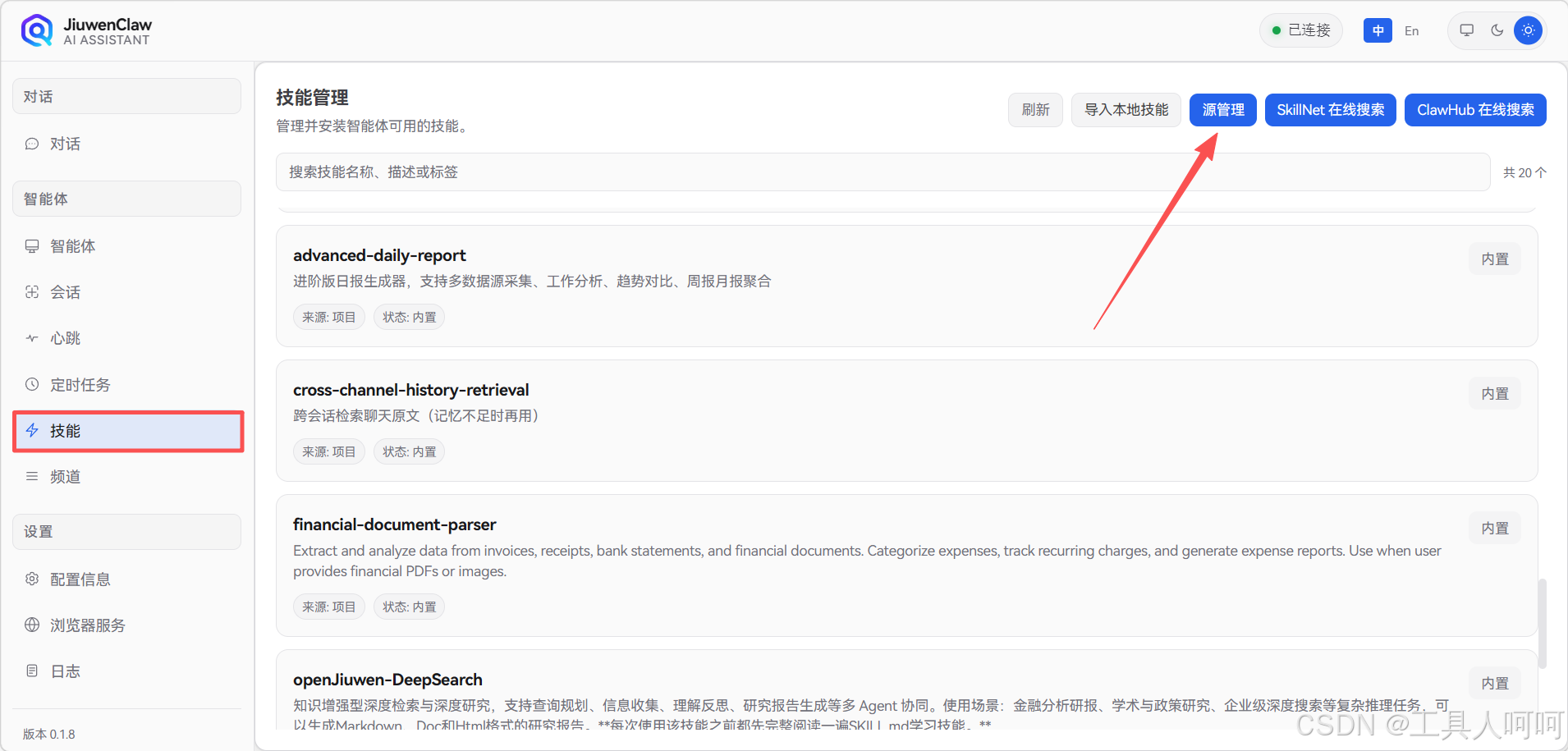The image size is (1568, 751).
Task: Open the 日志 log icon
Action: tap(32, 671)
